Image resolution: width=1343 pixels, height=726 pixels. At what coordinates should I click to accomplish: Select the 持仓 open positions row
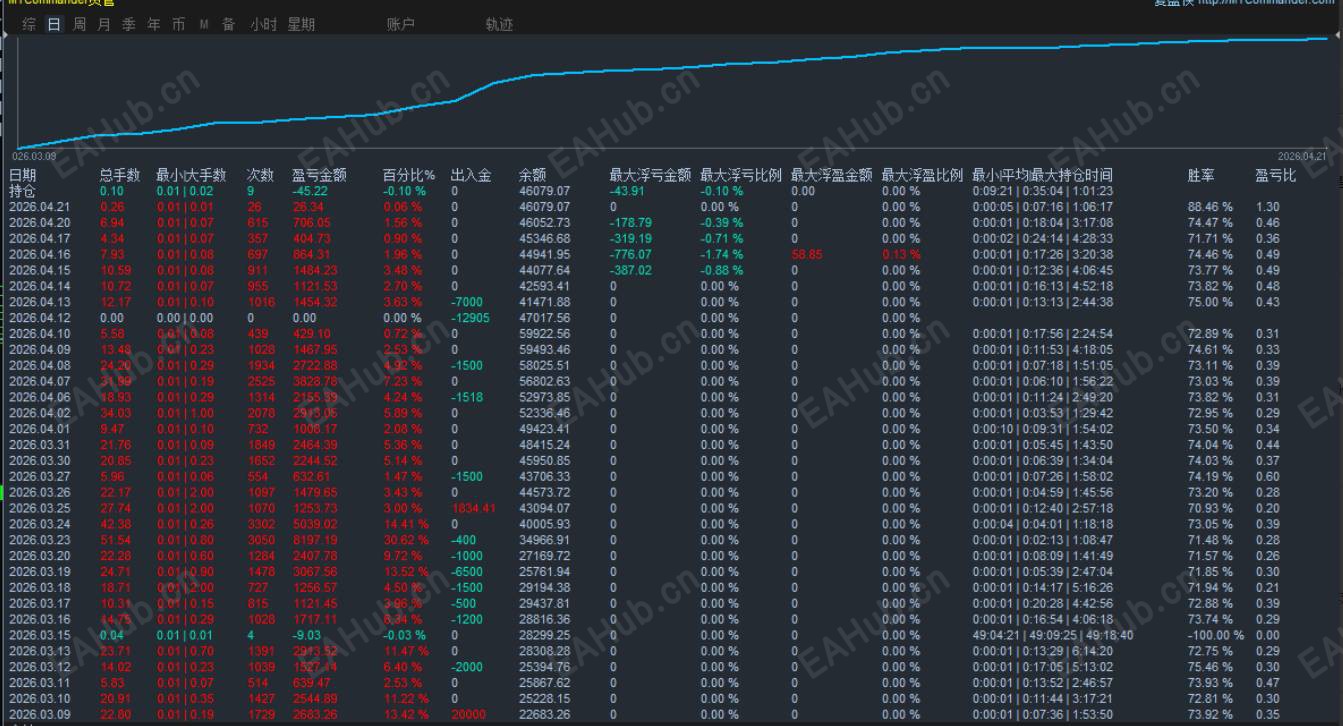pyautogui.click(x=671, y=191)
